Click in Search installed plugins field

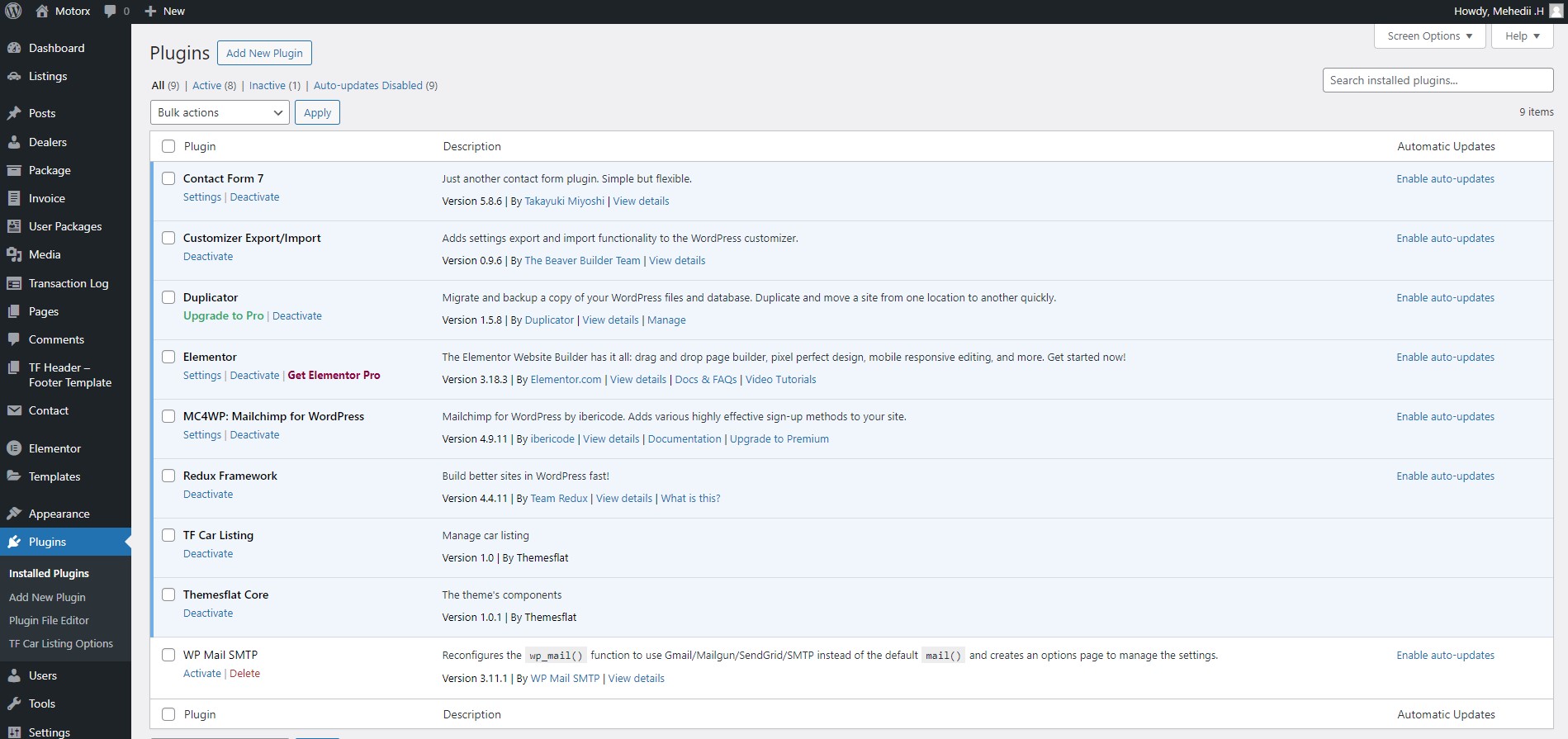pyautogui.click(x=1438, y=80)
